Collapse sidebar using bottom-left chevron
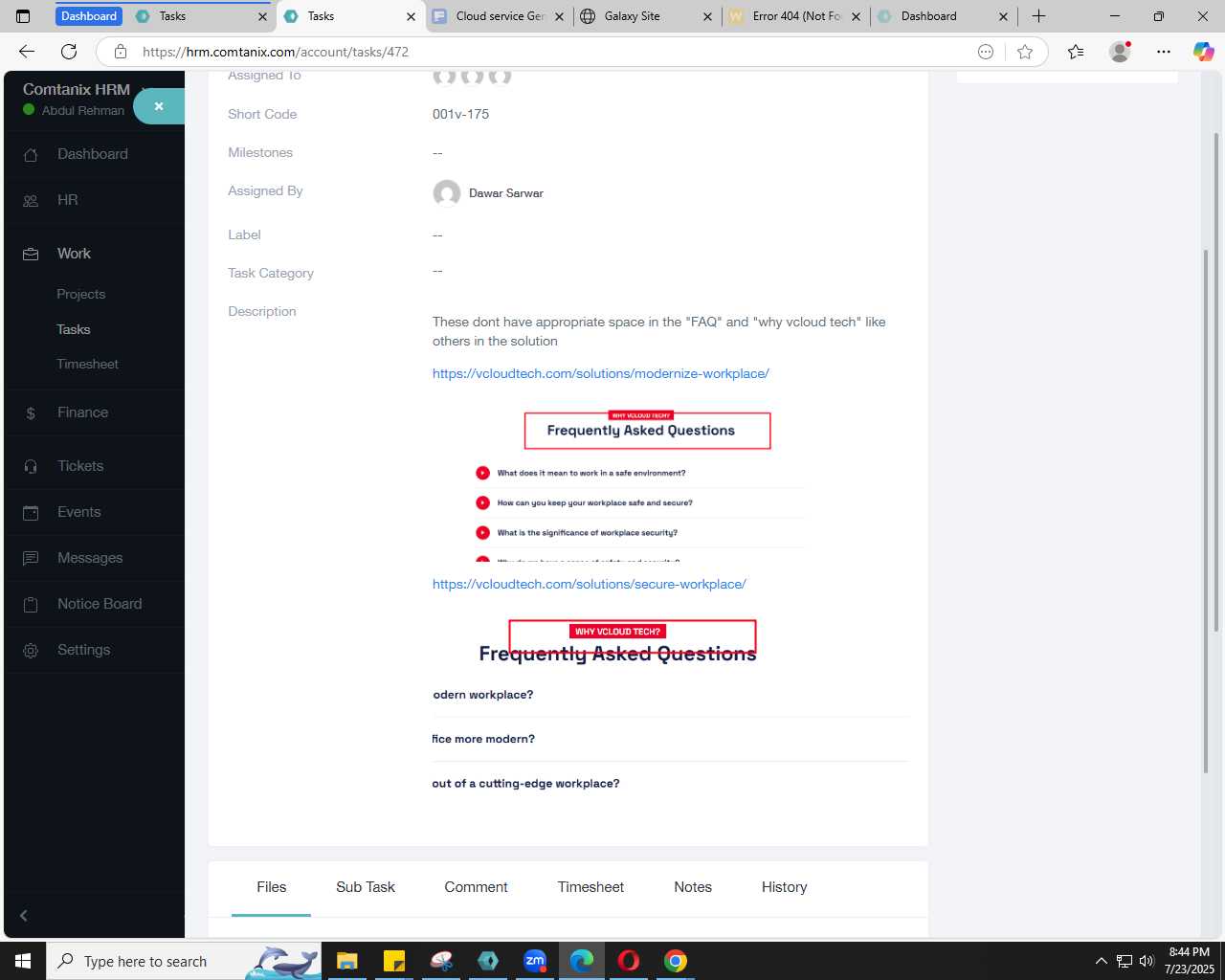The height and width of the screenshot is (980, 1225). (x=24, y=916)
